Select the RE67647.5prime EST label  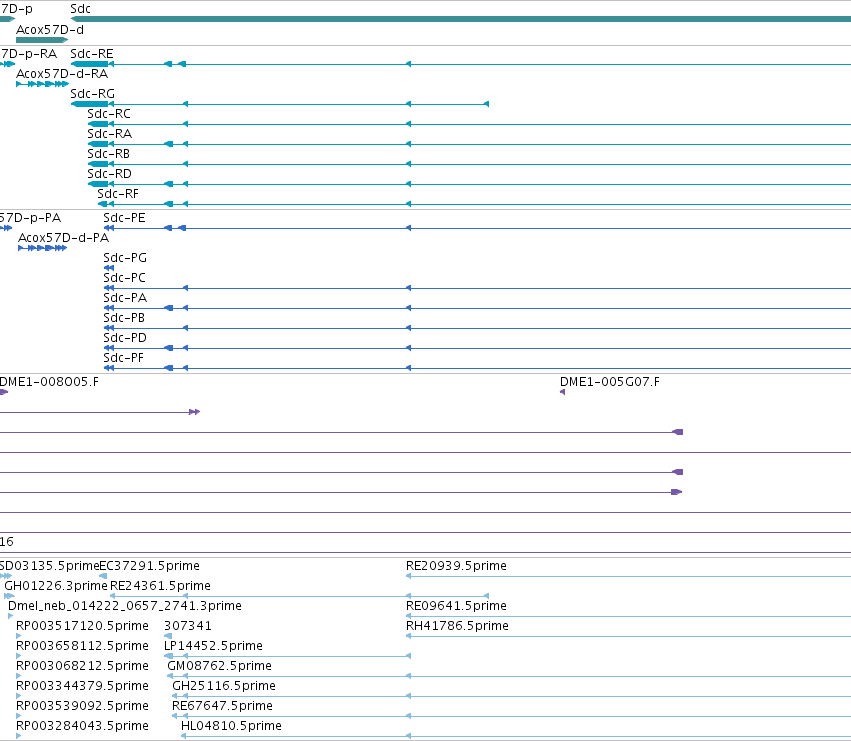222,706
